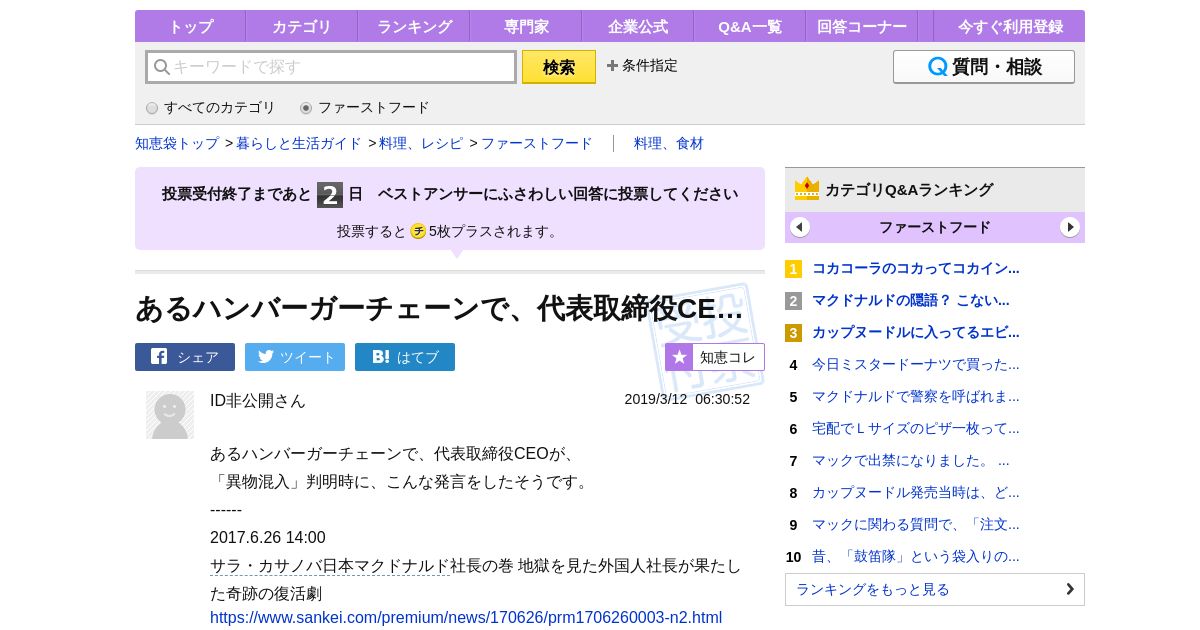Open rank 8 カップヌードル発売当時は link
The height and width of the screenshot is (630, 1200).
[x=916, y=492]
